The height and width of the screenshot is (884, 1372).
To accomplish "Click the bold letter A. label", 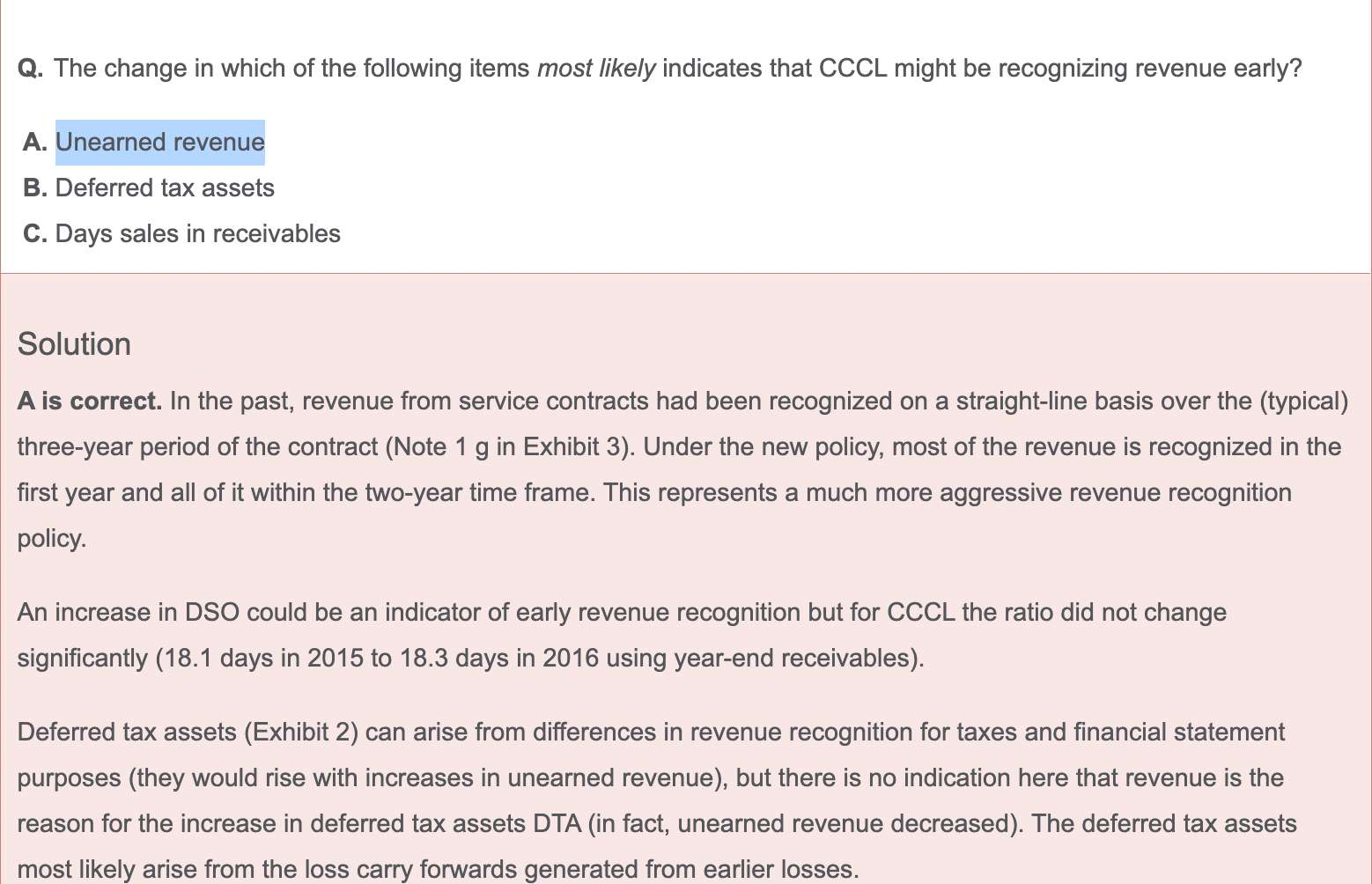I will point(35,142).
